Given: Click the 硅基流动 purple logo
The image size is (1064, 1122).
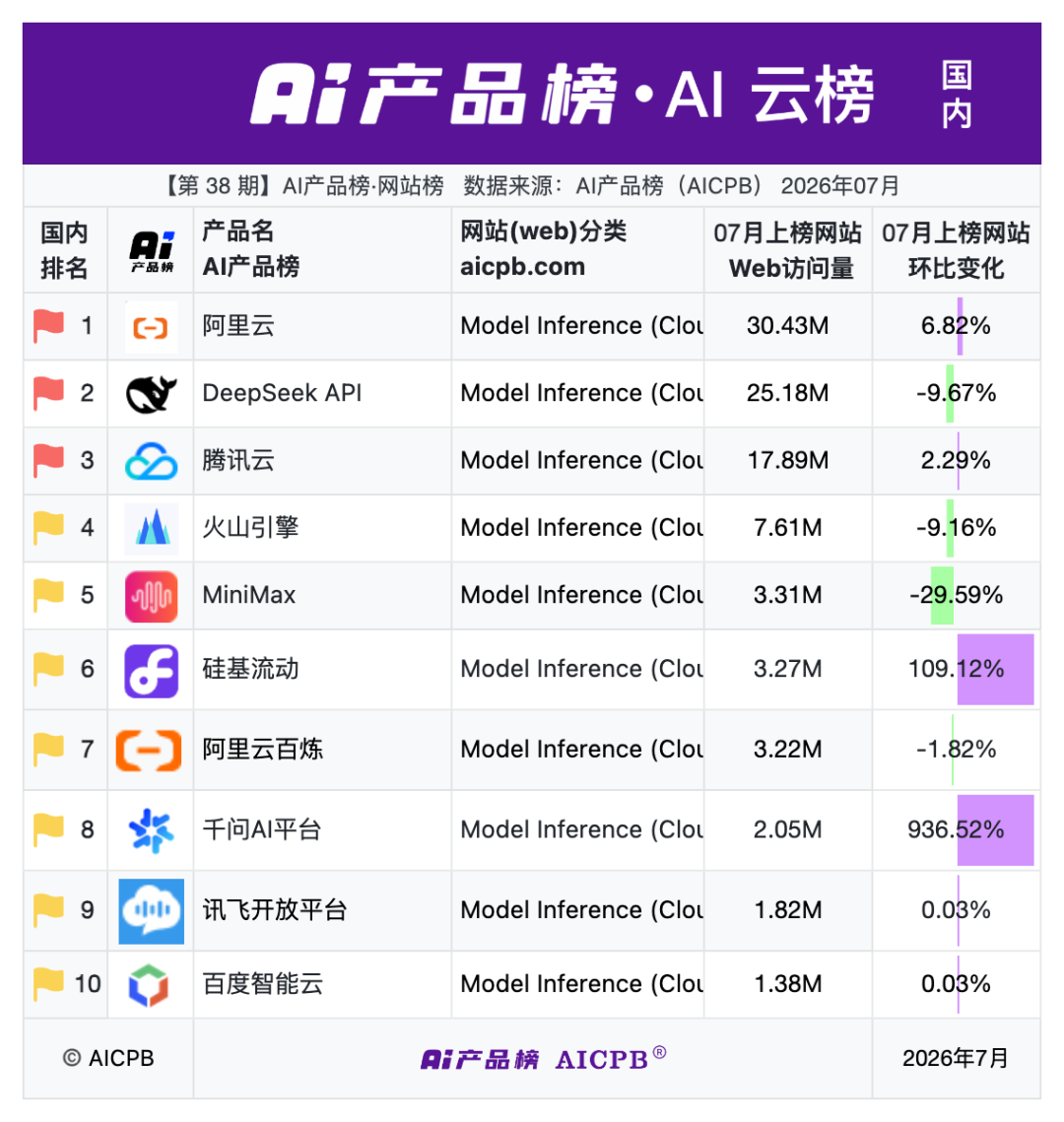Looking at the screenshot, I should coord(151,671).
